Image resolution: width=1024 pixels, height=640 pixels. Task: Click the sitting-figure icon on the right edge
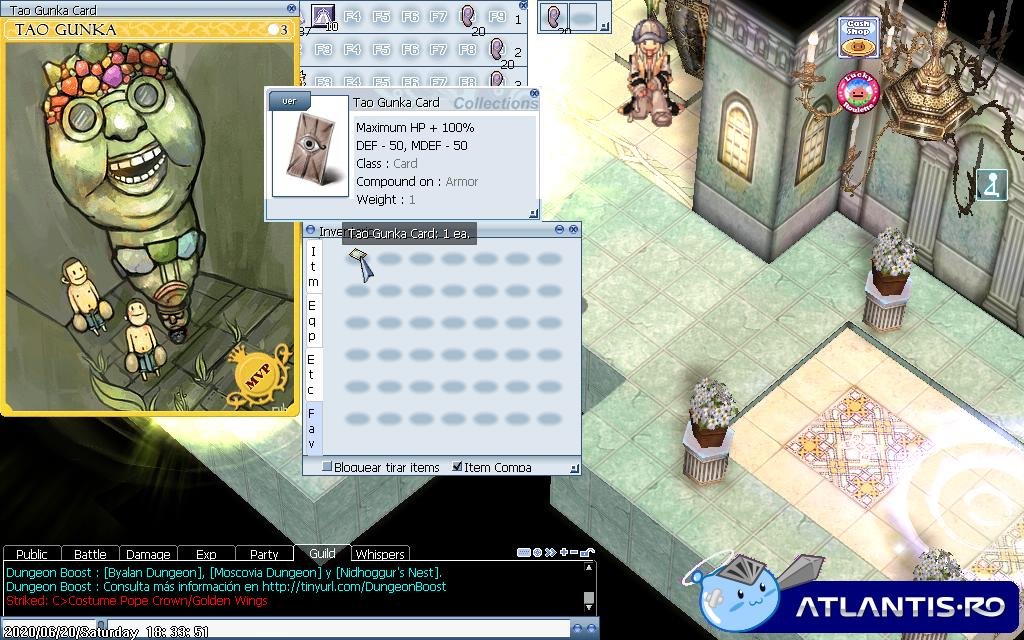pyautogui.click(x=991, y=184)
